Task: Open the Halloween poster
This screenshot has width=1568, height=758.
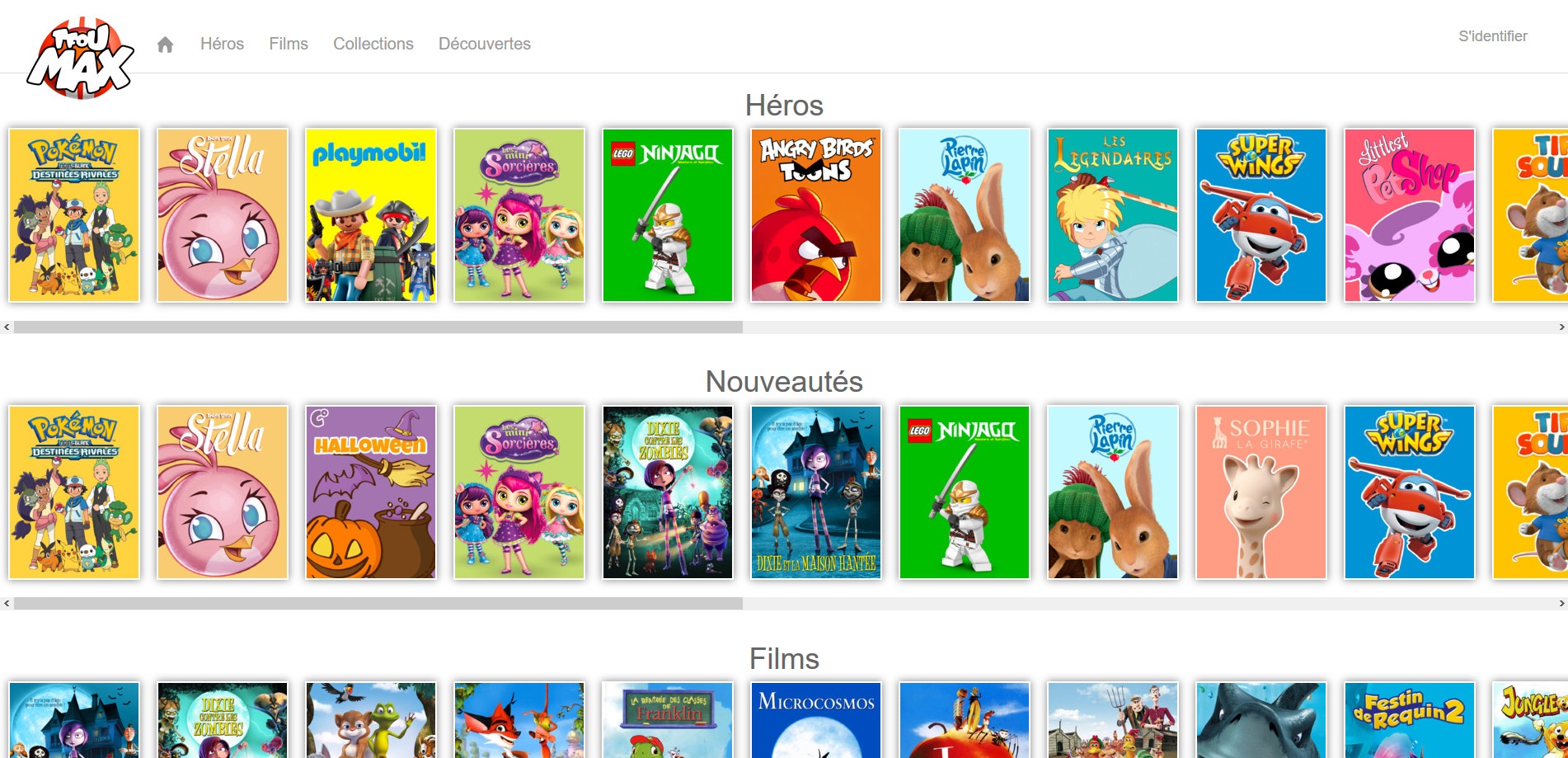Action: point(371,492)
